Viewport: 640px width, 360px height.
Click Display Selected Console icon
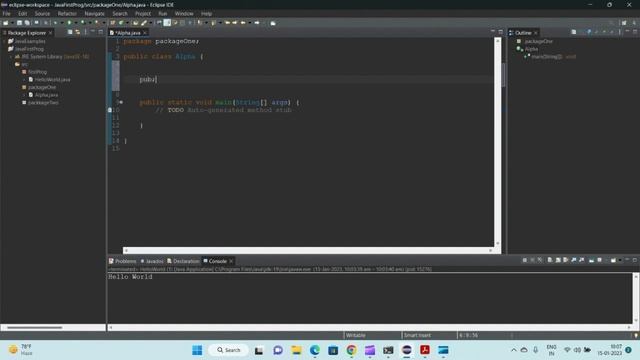[599, 260]
